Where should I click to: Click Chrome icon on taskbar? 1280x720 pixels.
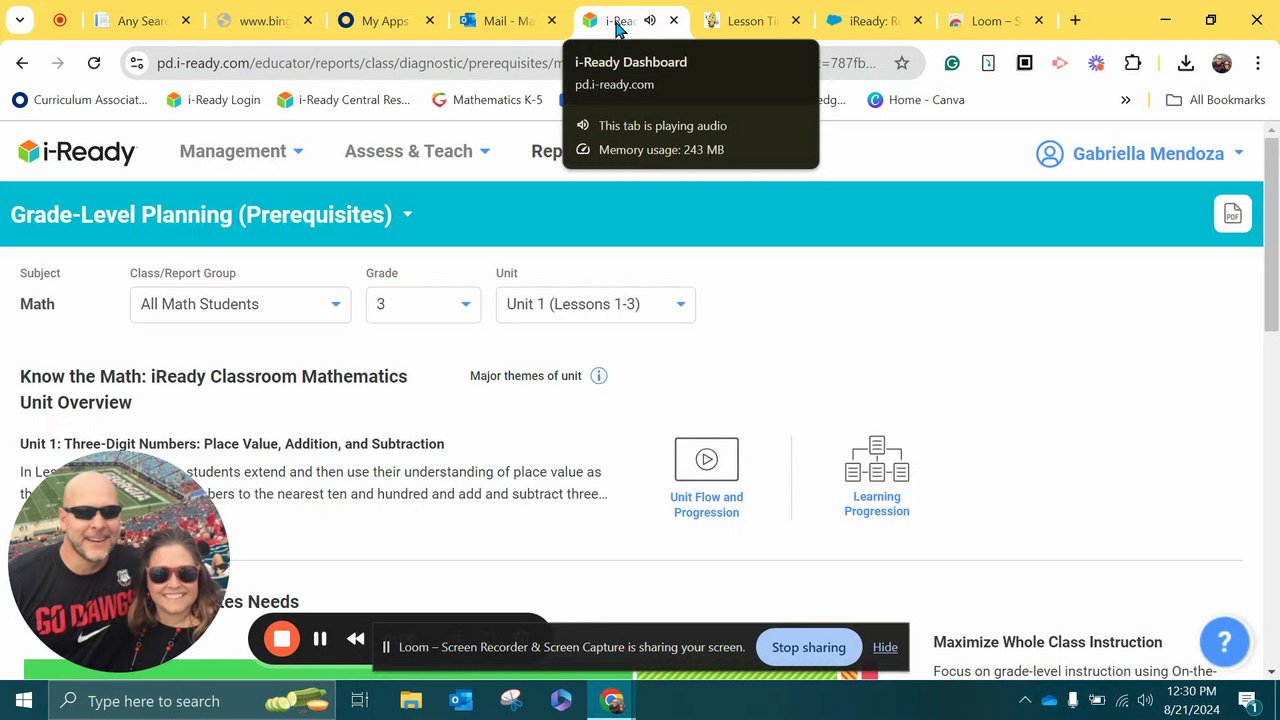point(612,701)
